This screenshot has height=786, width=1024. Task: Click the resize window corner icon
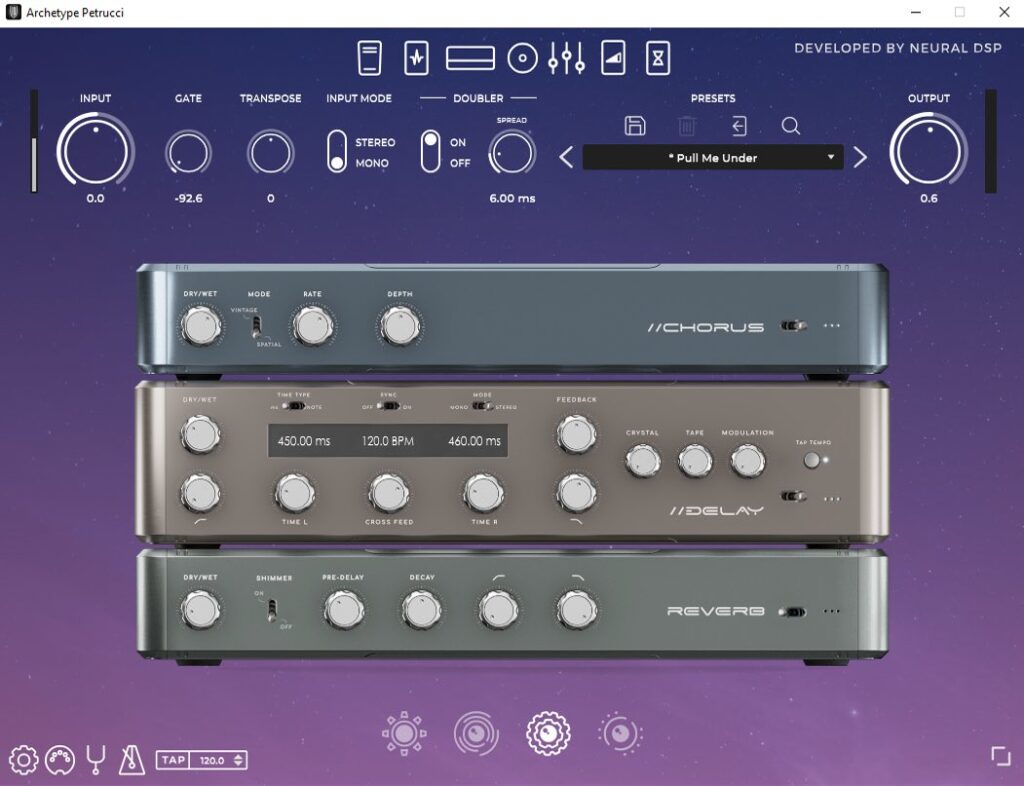click(x=1000, y=756)
